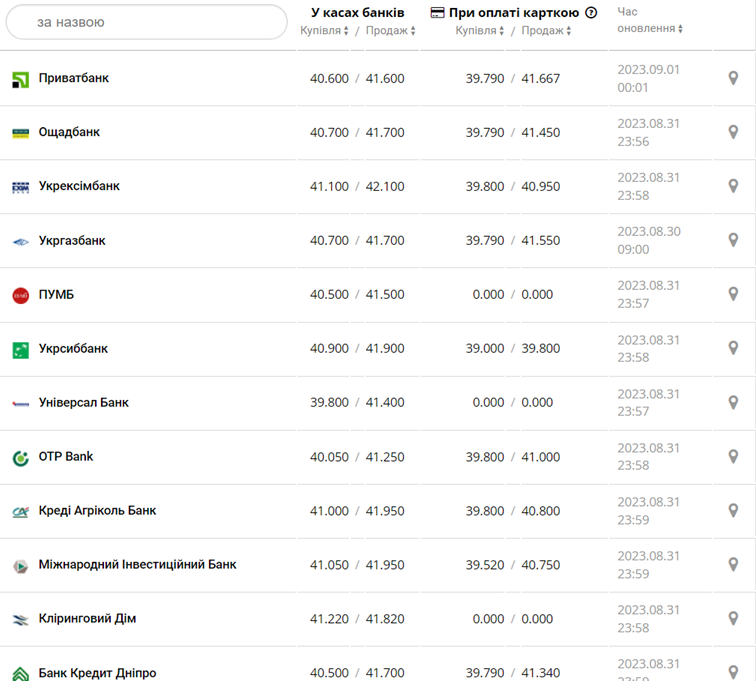Focus the search by name field
This screenshot has width=756, height=681.
(147, 22)
